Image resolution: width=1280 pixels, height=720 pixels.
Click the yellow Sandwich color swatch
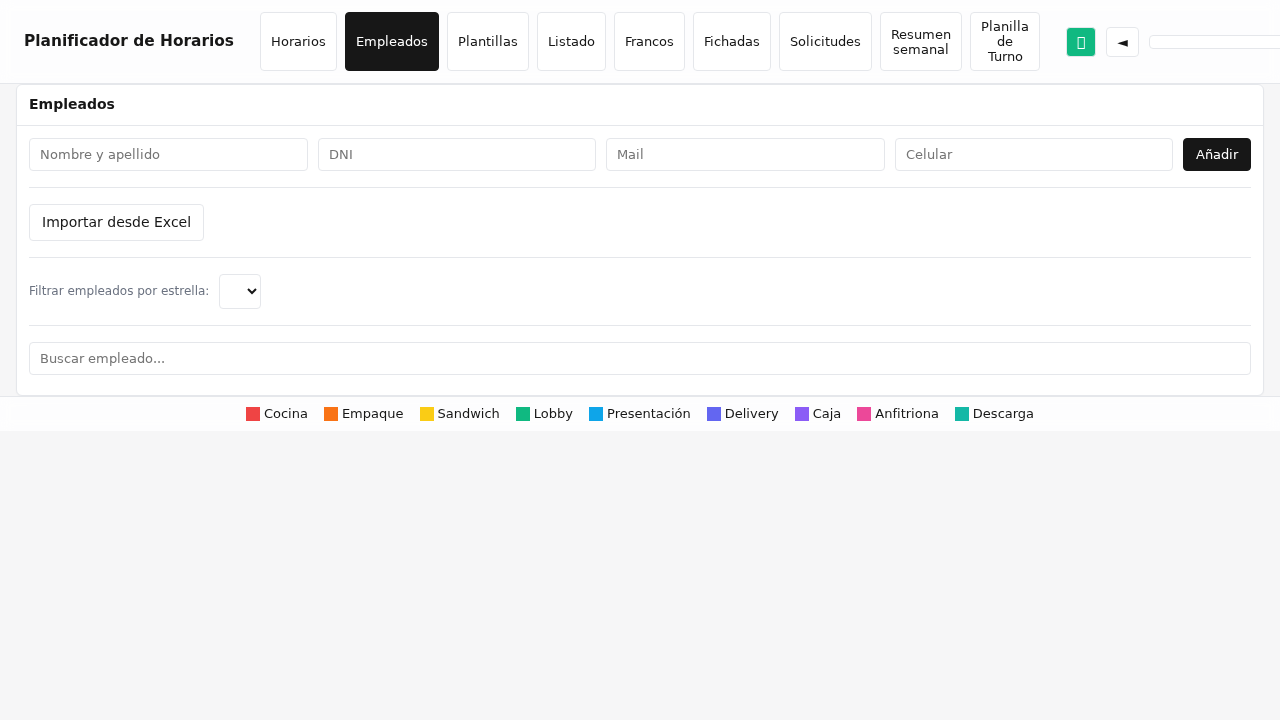pos(427,414)
